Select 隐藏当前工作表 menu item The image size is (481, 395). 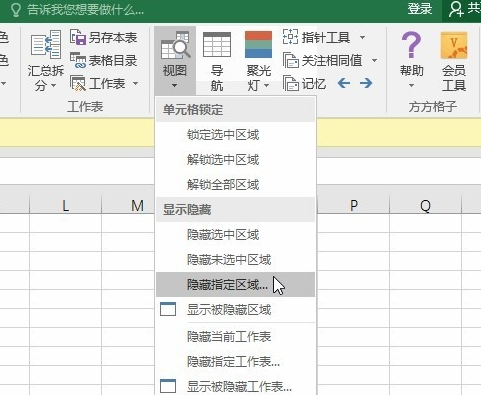point(235,336)
